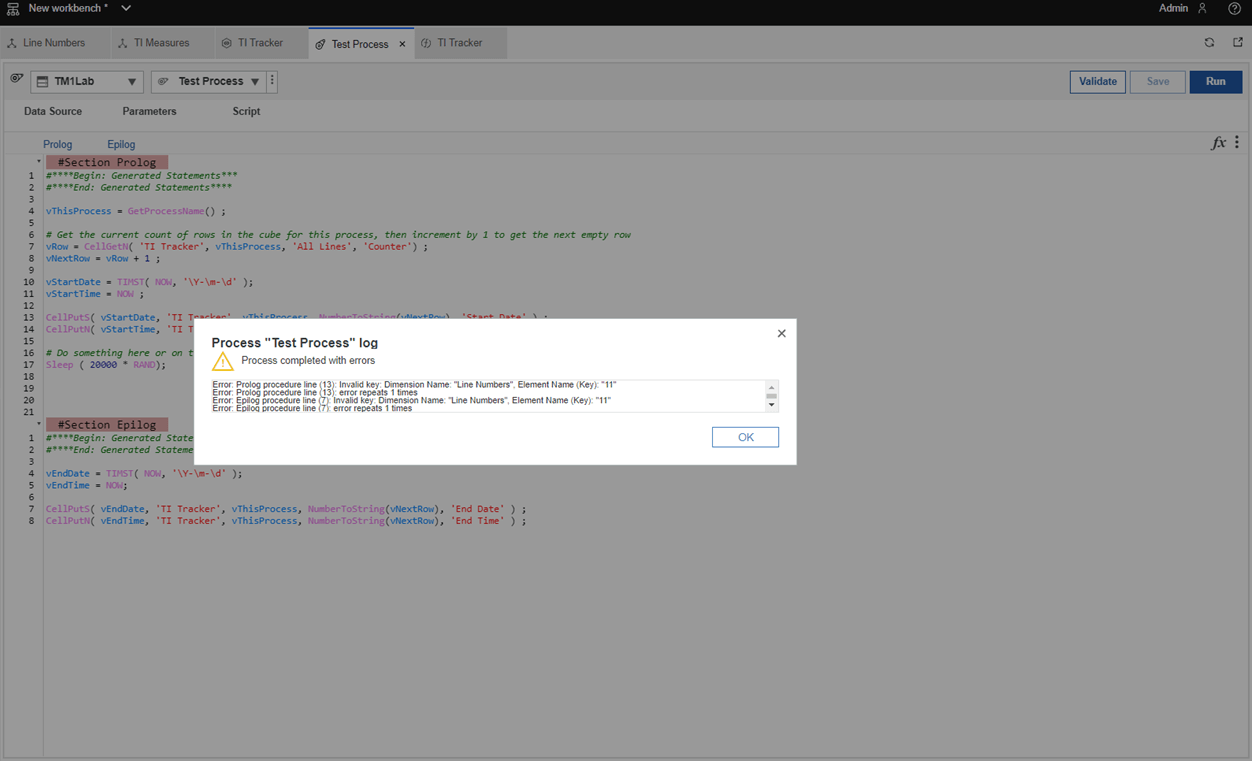This screenshot has height=761, width=1252.
Task: Click the vEndTime = NOW line
Action: click(86, 485)
